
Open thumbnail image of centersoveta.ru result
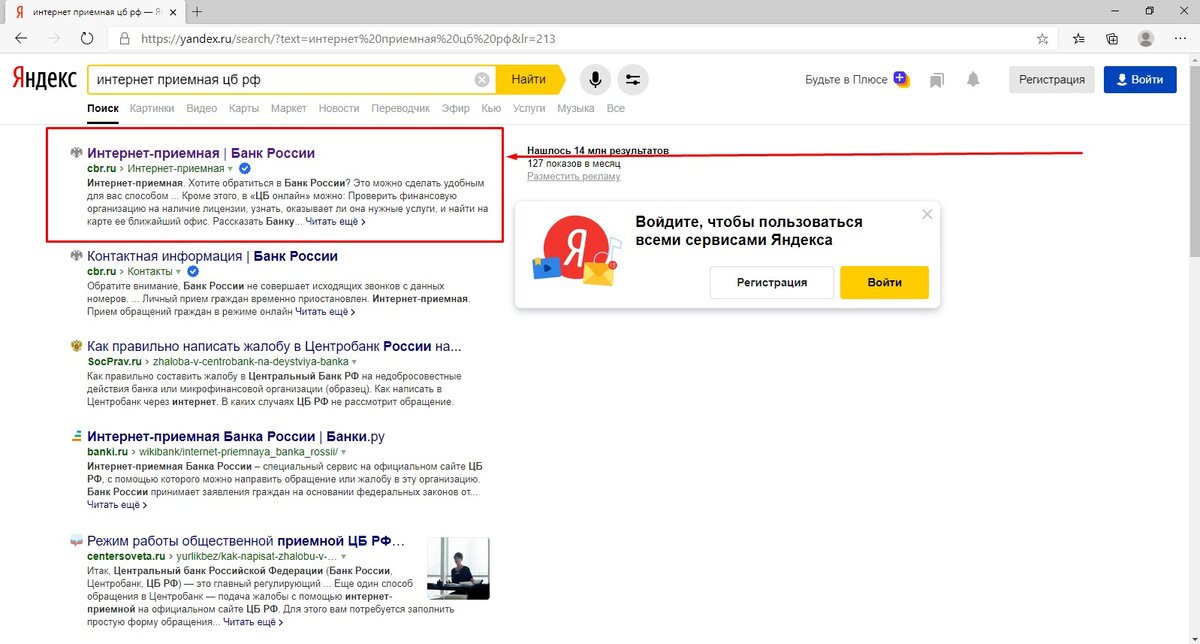point(458,568)
